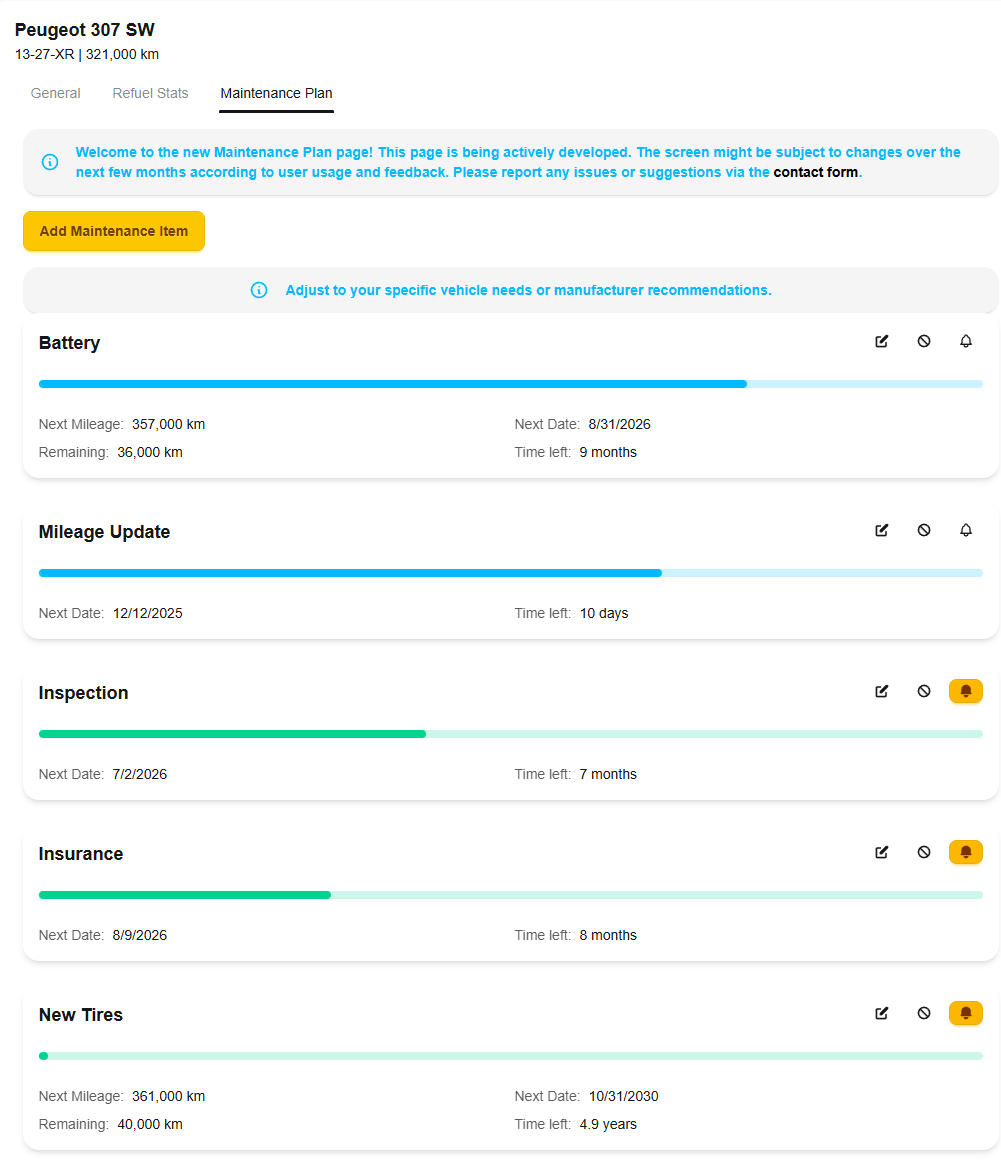
Task: Edit the New Tires item
Action: (881, 1013)
